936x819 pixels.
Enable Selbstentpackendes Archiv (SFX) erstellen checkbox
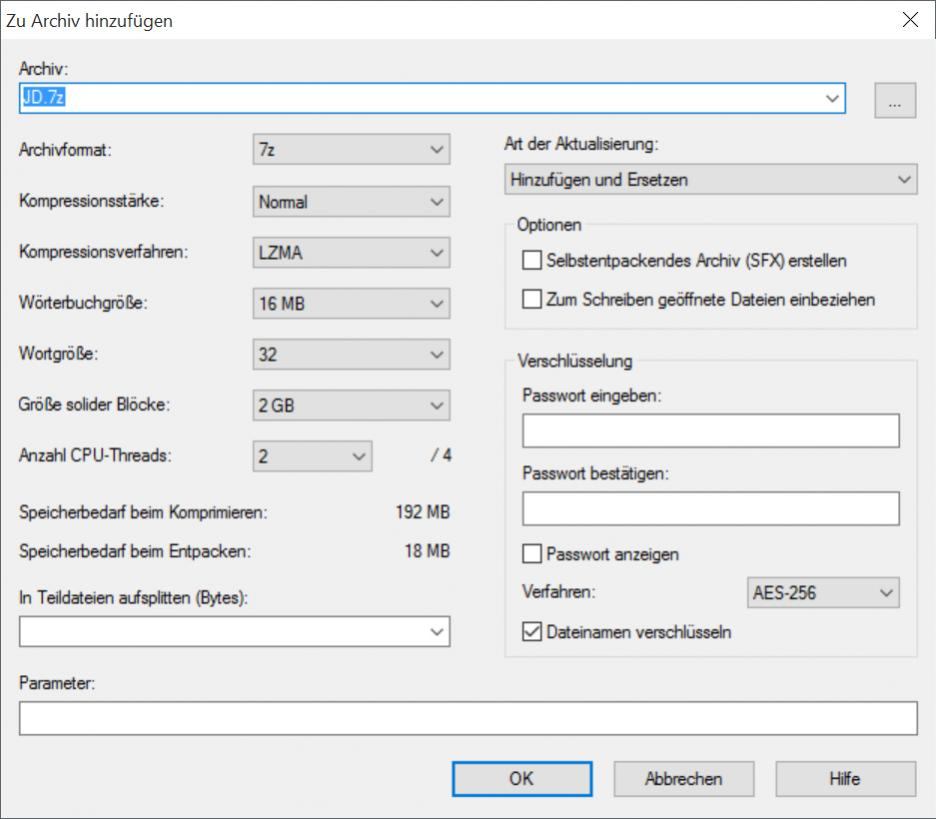[531, 261]
